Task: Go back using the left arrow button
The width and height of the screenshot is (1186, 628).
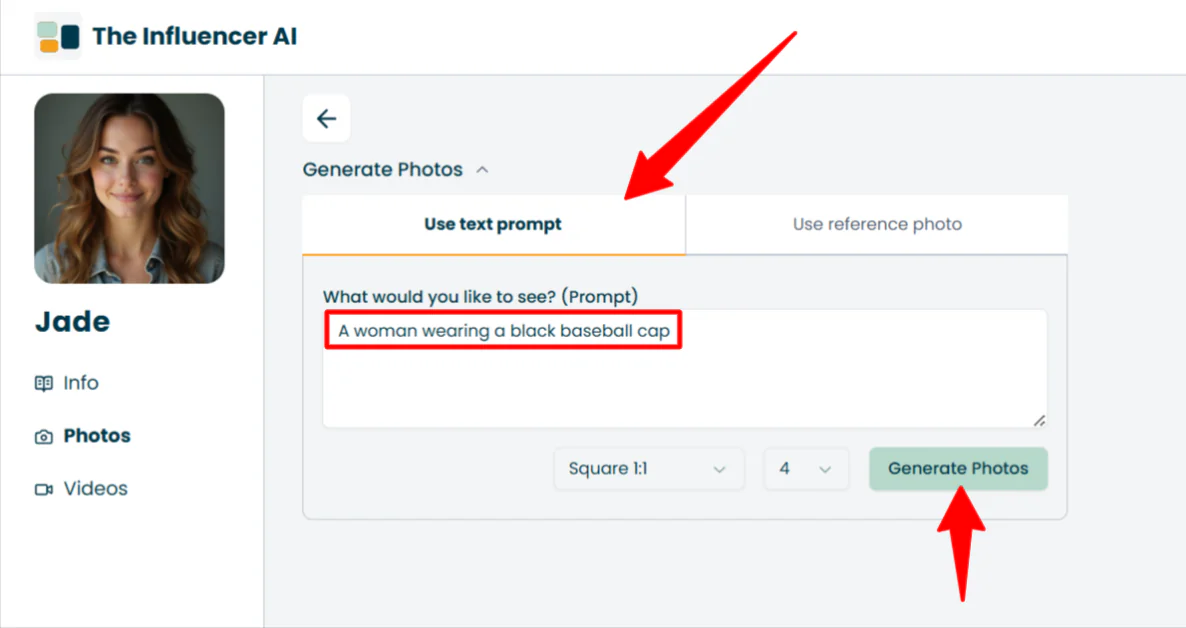Action: [326, 119]
